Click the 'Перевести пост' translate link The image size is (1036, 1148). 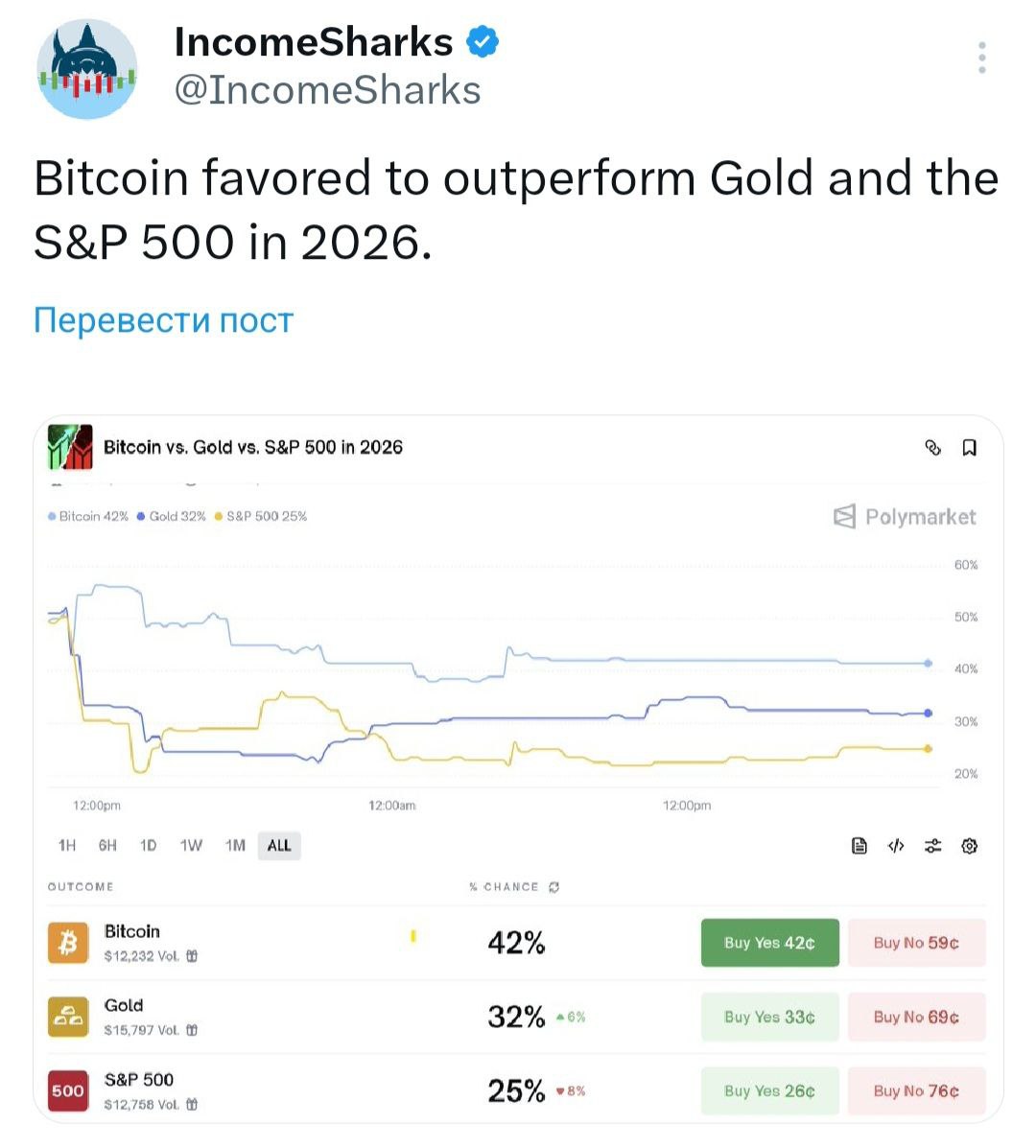[x=163, y=320]
